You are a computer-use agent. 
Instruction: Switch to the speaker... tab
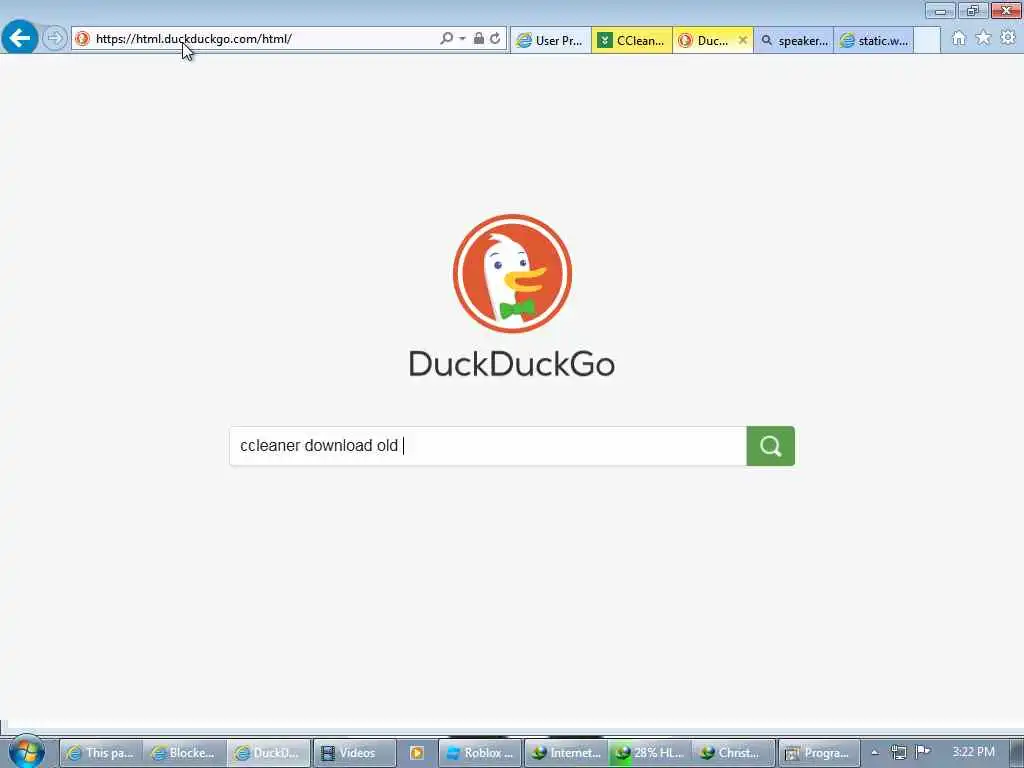794,40
